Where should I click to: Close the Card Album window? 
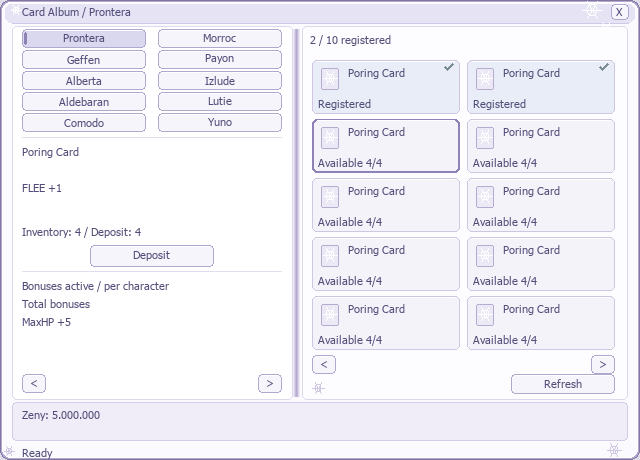tap(619, 12)
